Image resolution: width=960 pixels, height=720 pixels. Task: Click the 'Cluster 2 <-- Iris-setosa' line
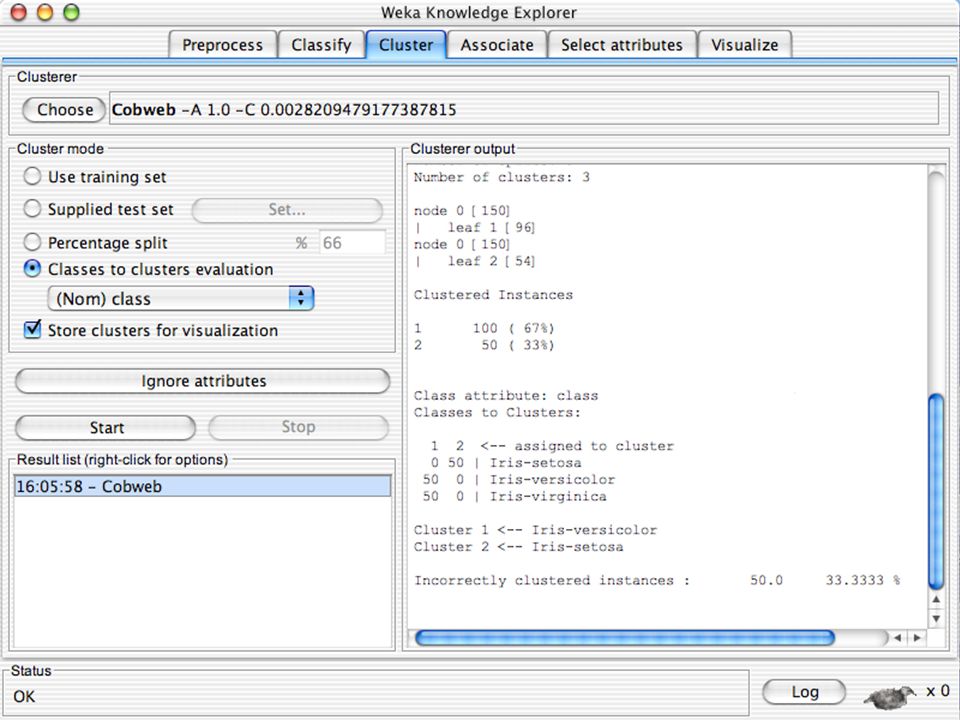pyautogui.click(x=518, y=546)
